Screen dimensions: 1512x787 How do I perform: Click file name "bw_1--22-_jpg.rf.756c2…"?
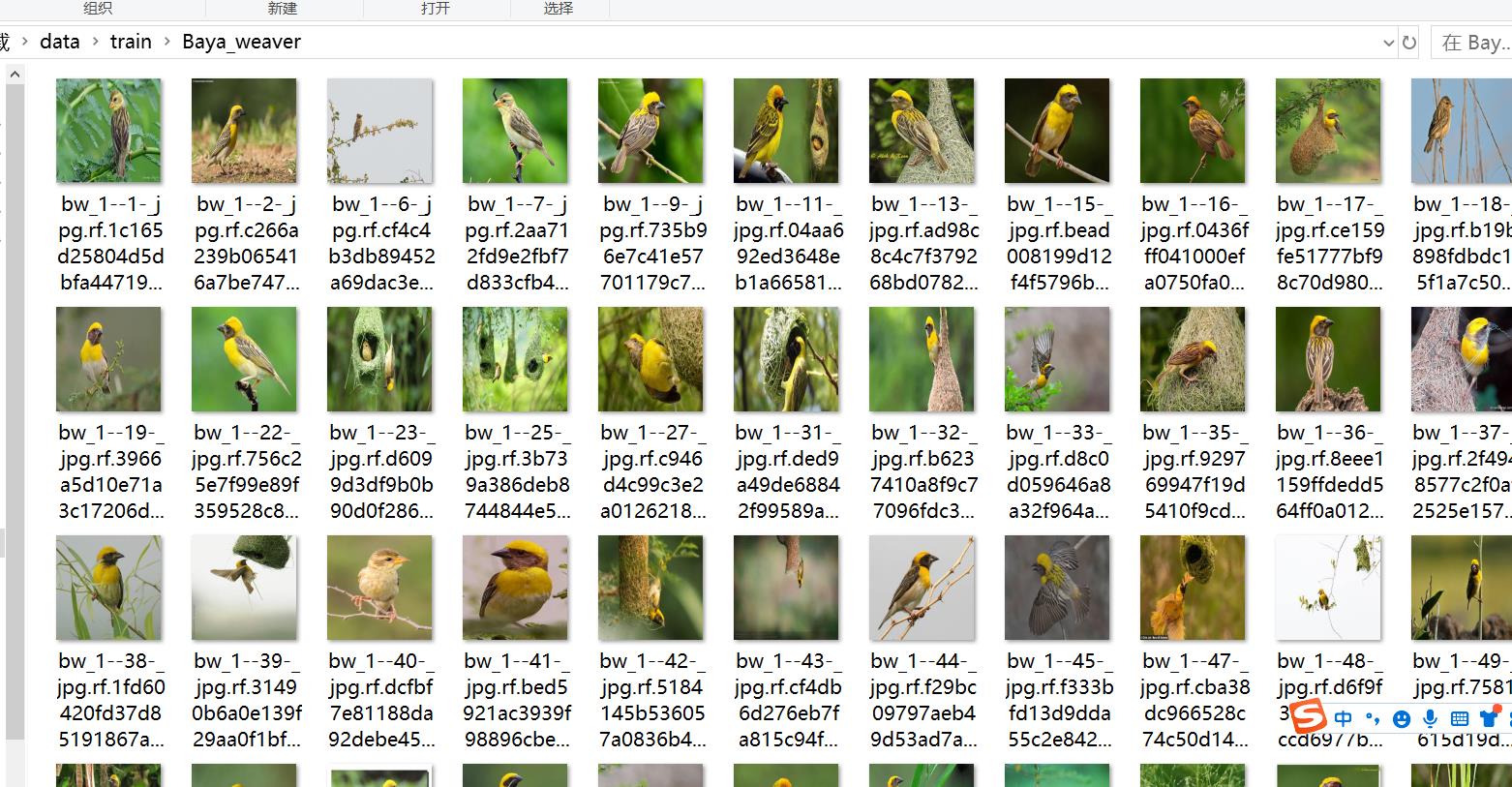[x=246, y=471]
